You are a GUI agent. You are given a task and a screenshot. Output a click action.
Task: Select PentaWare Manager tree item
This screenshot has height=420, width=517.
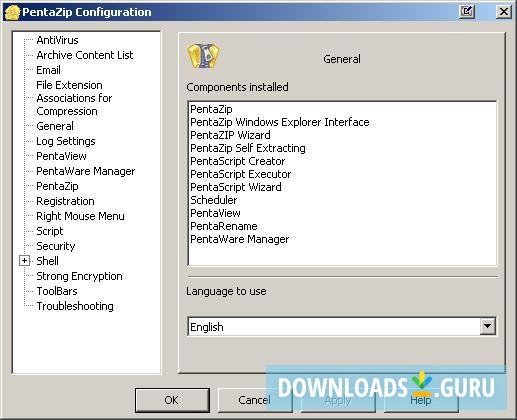[86, 171]
